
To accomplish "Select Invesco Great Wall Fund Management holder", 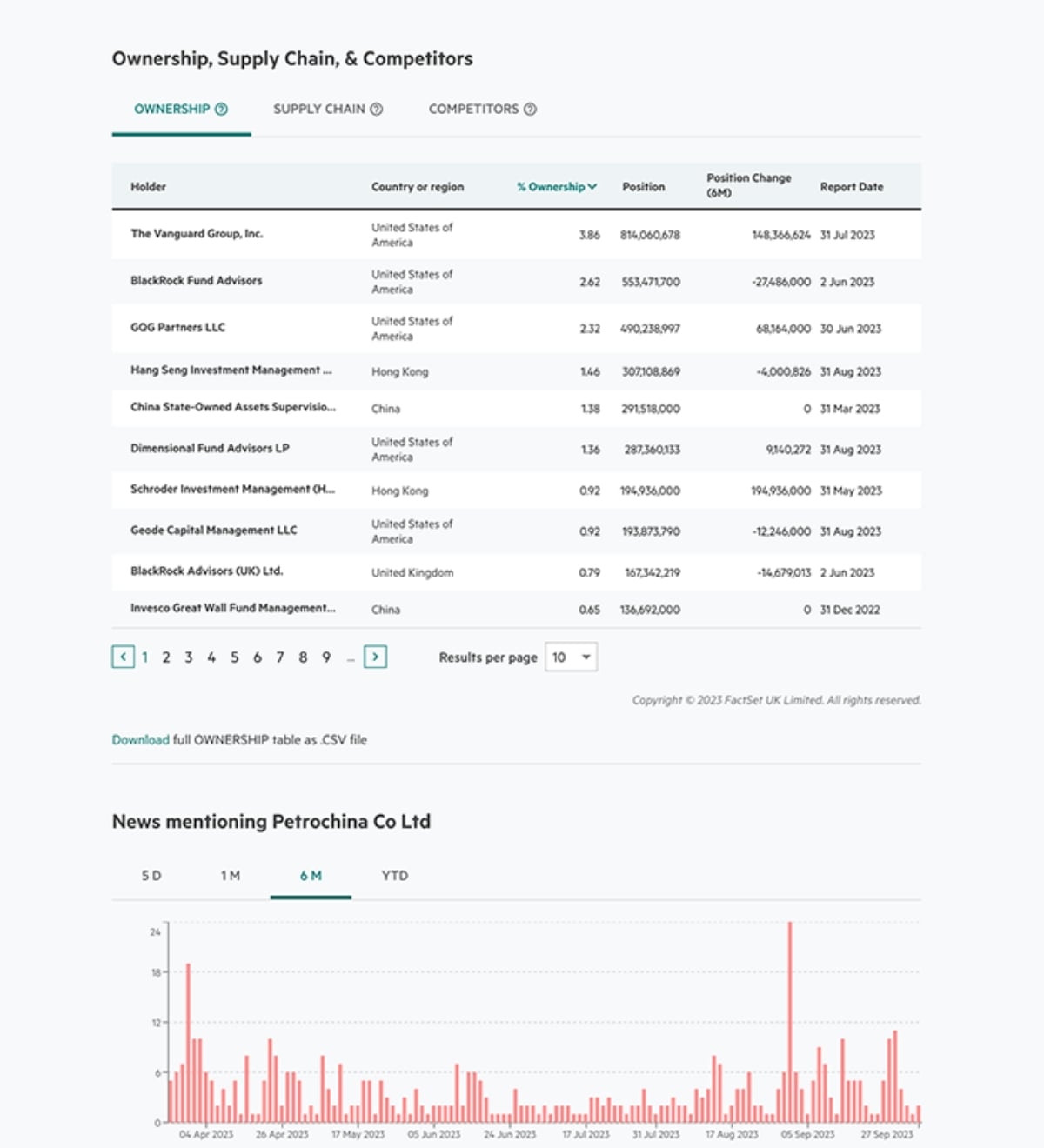I will coord(233,609).
